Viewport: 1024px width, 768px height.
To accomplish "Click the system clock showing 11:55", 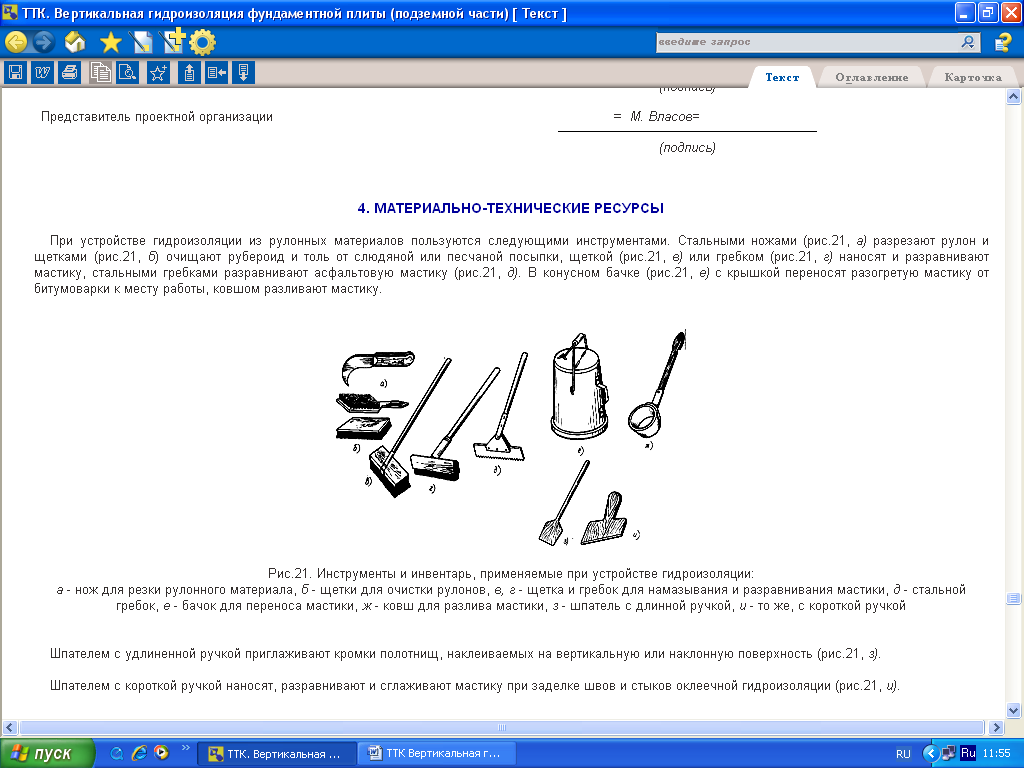I will [997, 754].
